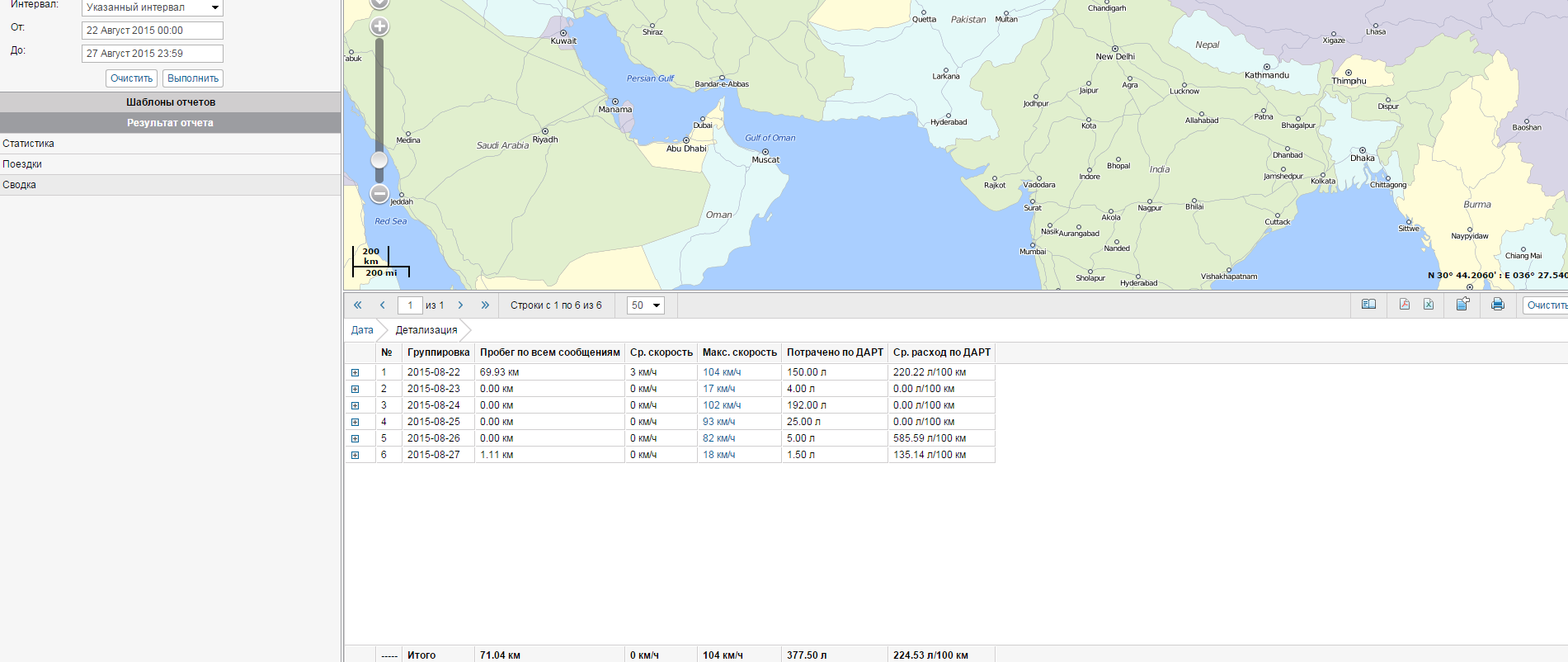The height and width of the screenshot is (662, 1568).
Task: Expand row for 2015-08-22
Action: click(x=356, y=373)
